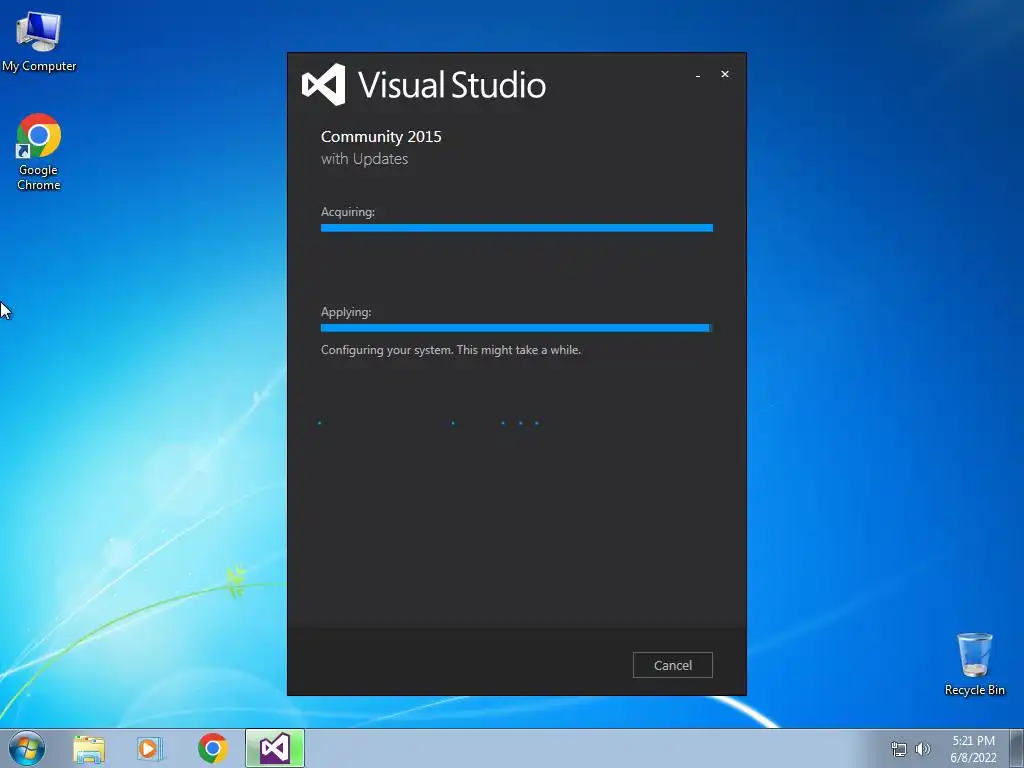The height and width of the screenshot is (768, 1024).
Task: Select the 'Community 2015' edition text
Action: coord(381,136)
